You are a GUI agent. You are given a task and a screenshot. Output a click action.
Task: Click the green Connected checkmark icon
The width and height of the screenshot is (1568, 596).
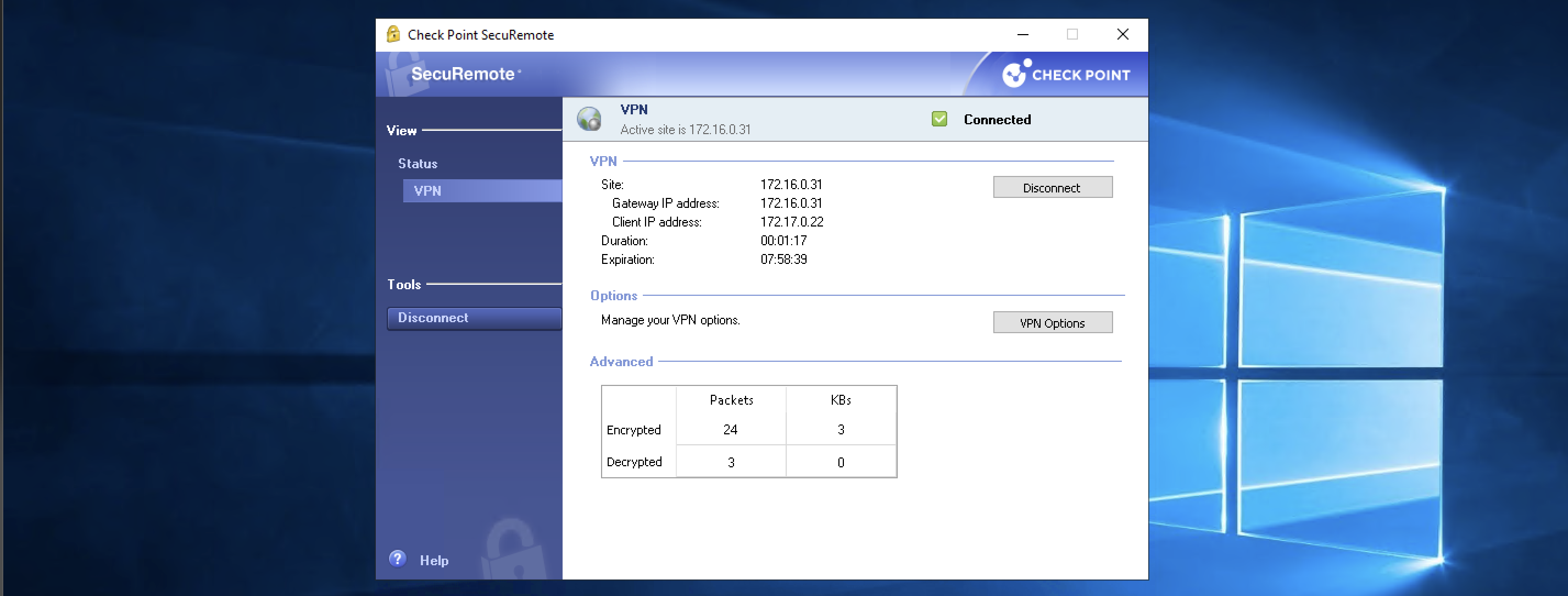click(x=939, y=119)
